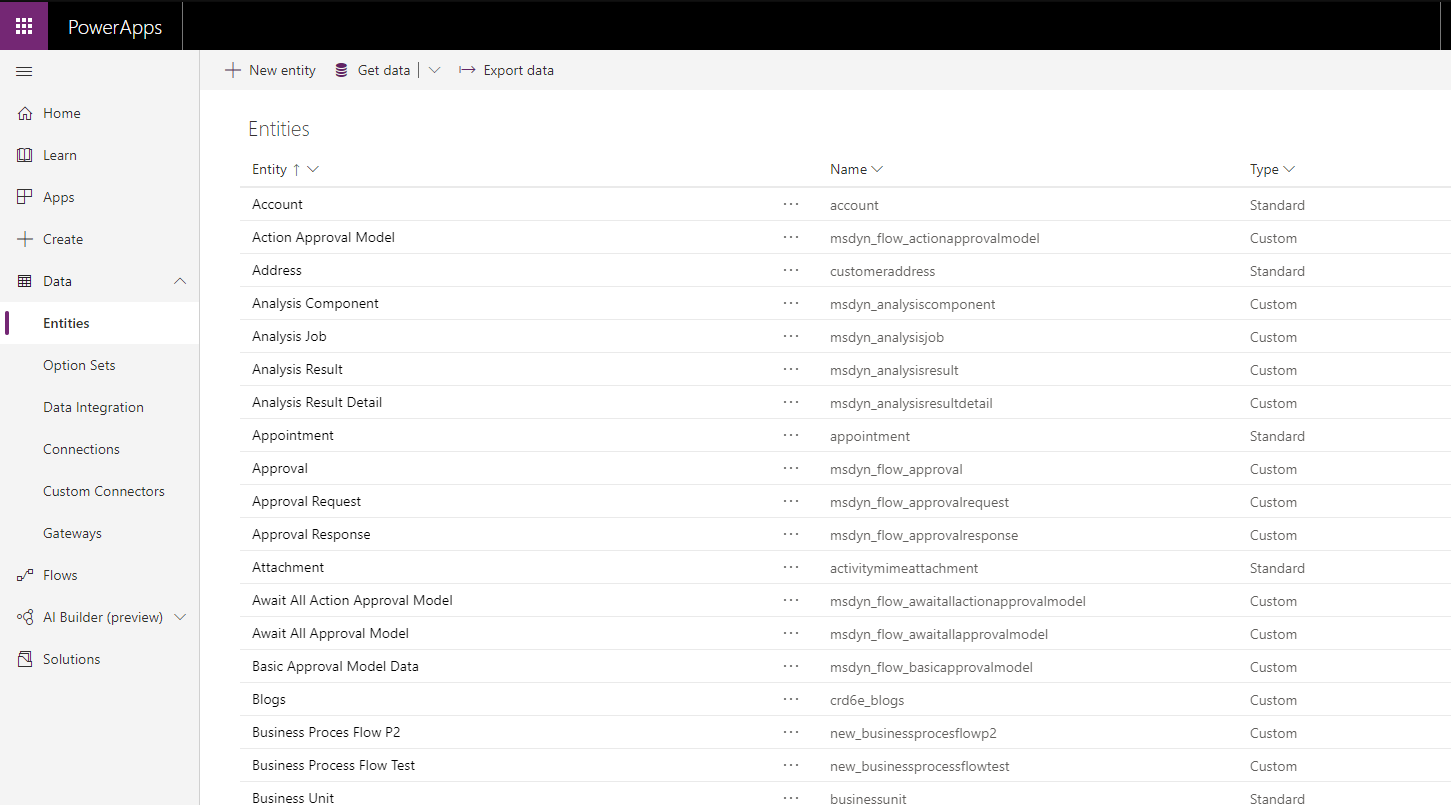Open the Get data dropdown arrow
1451x805 pixels.
434,71
